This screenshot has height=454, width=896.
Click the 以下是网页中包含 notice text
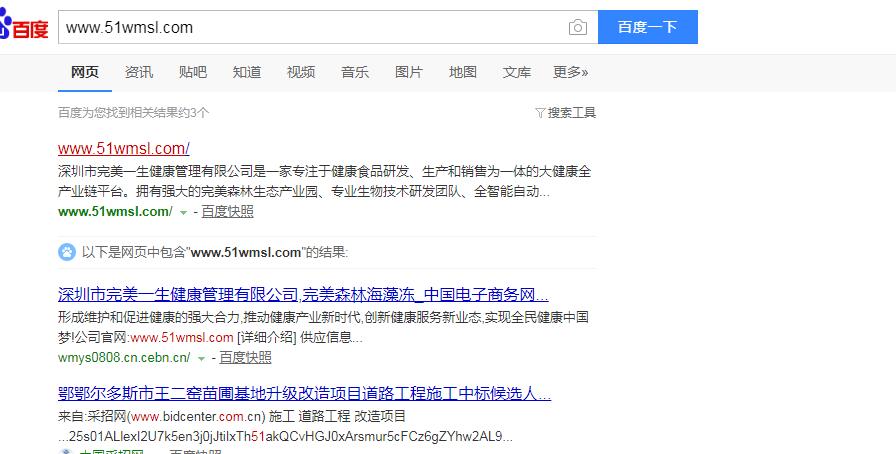pyautogui.click(x=215, y=252)
